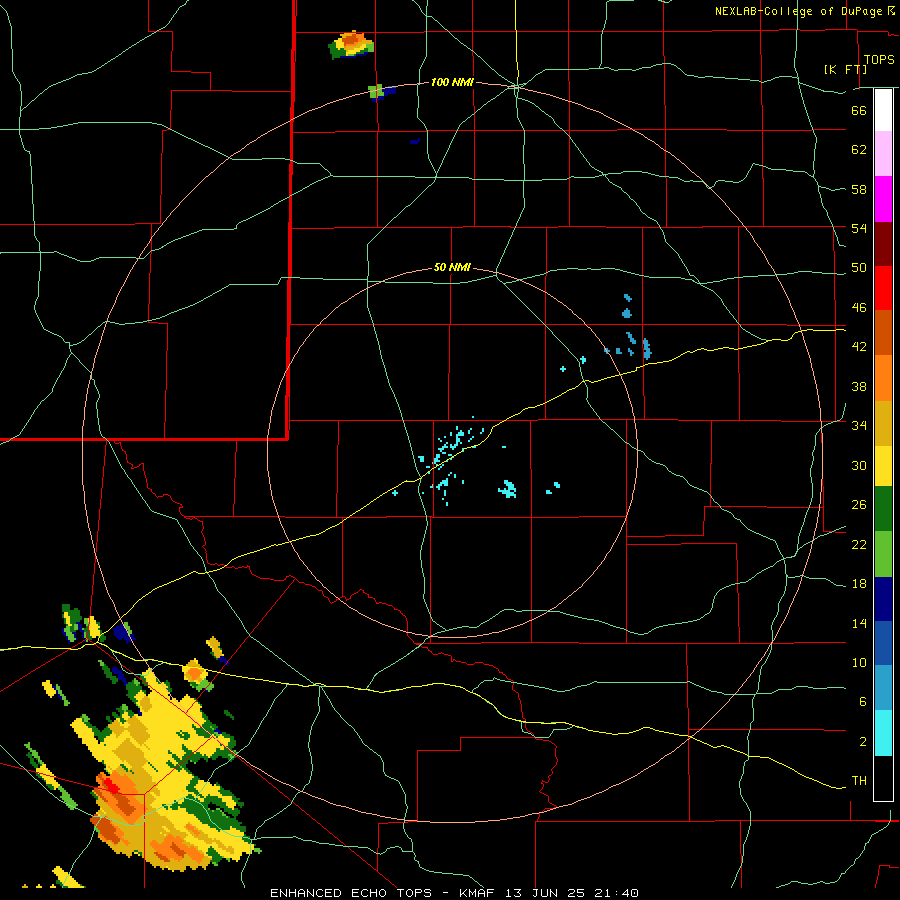Click the TH threshold label on the legend
The height and width of the screenshot is (900, 900).
point(859,781)
